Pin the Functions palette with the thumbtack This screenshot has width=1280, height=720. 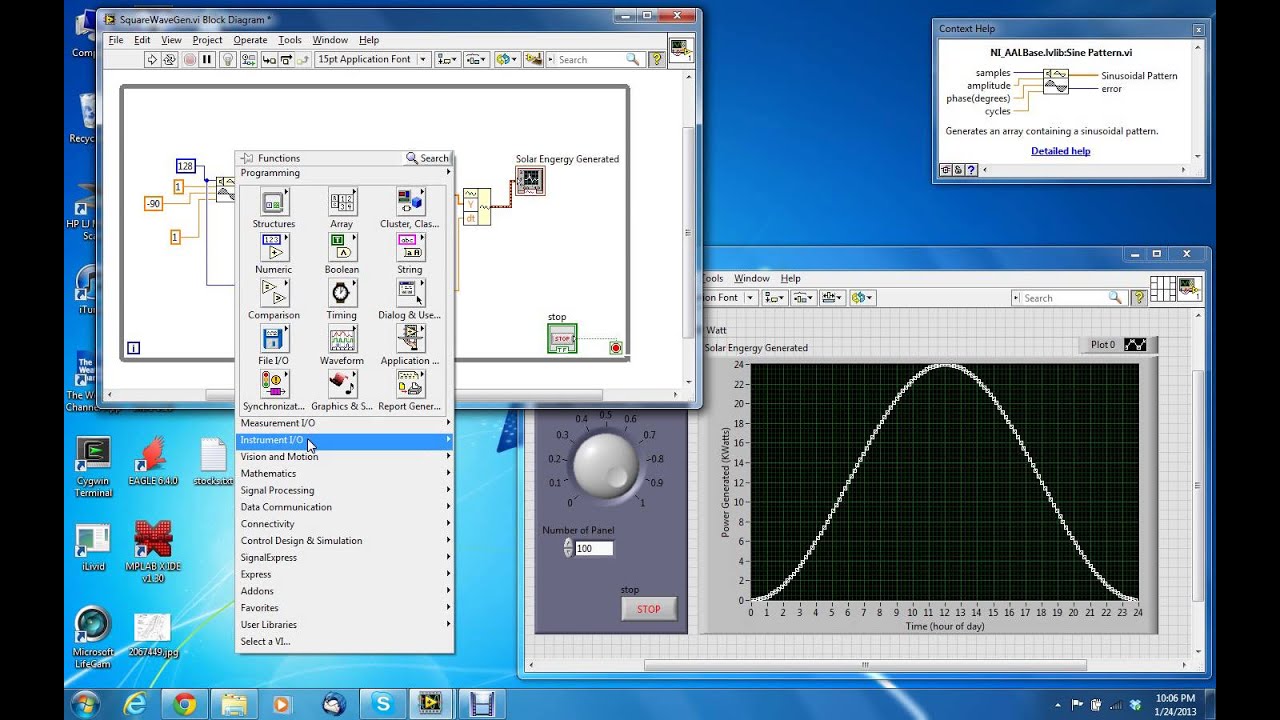pos(246,158)
